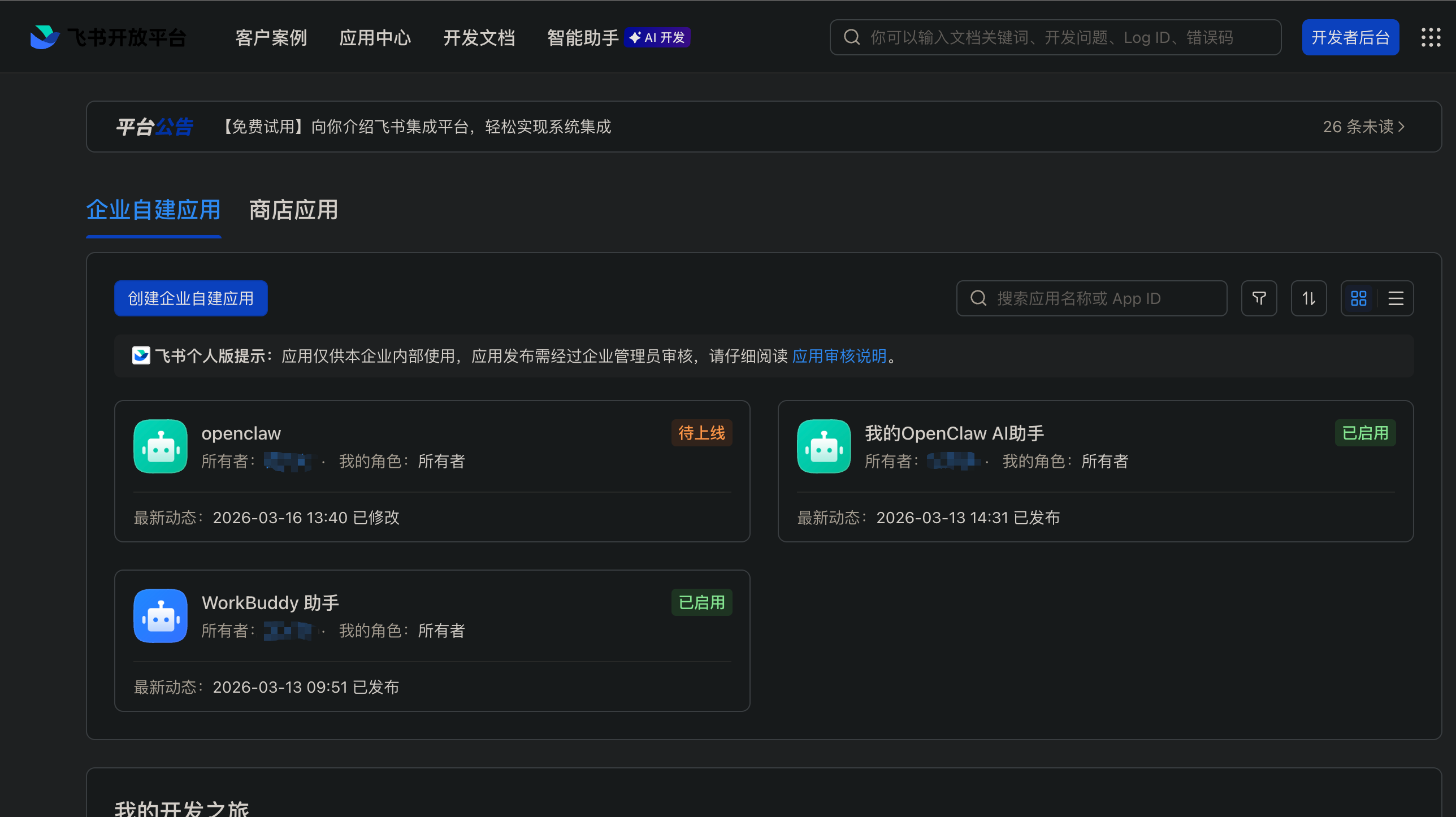1456x817 pixels.
Task: Click the 平台公告 label
Action: pos(155,127)
